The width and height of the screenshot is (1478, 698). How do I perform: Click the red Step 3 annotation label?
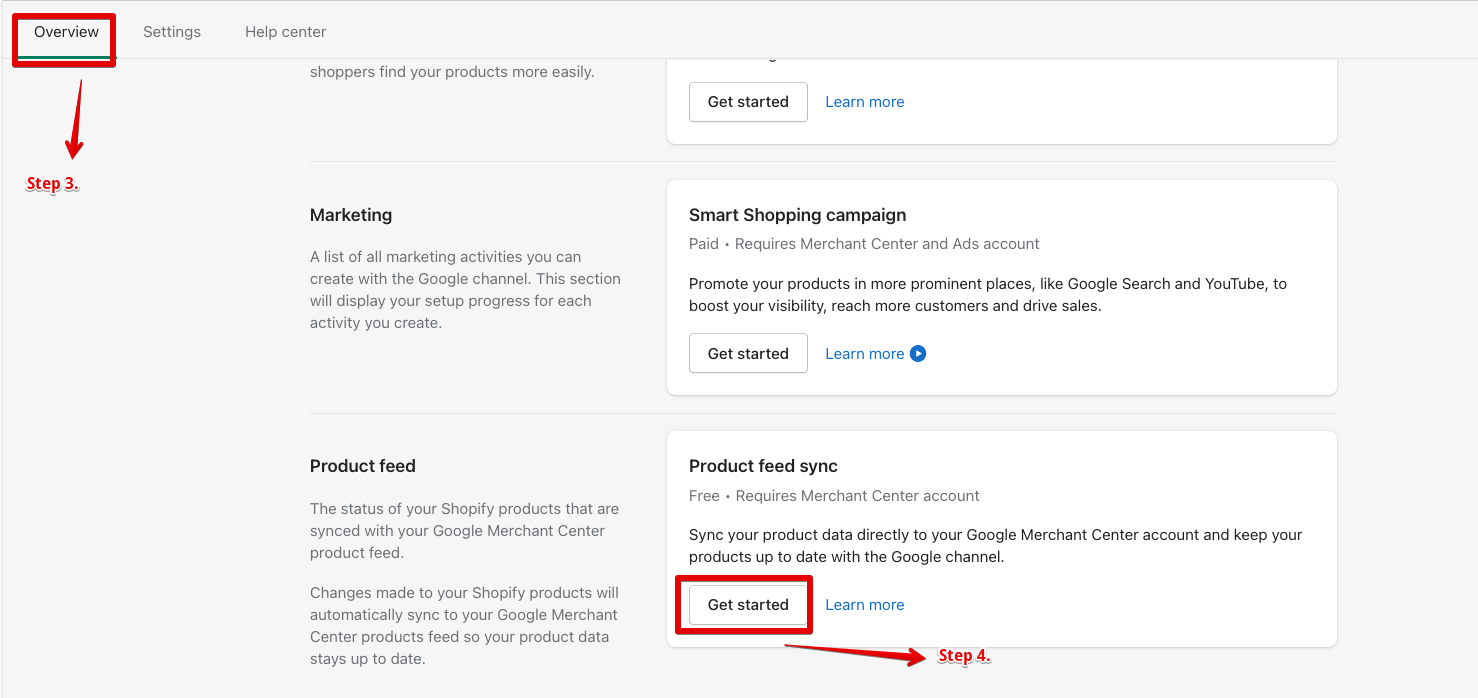pos(52,184)
